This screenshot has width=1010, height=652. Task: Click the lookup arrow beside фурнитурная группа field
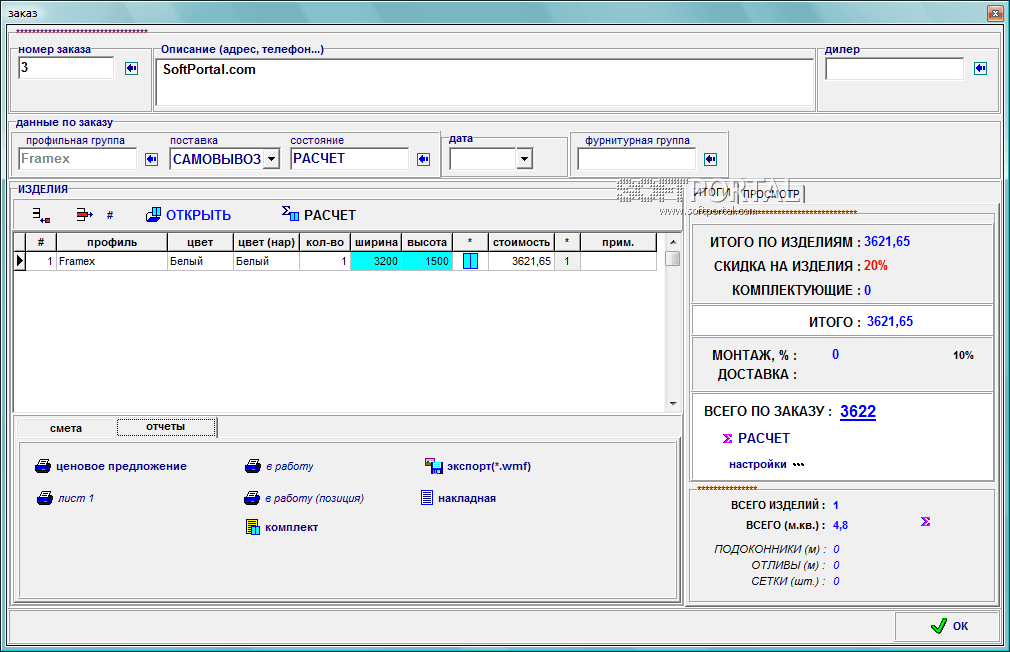[x=710, y=159]
